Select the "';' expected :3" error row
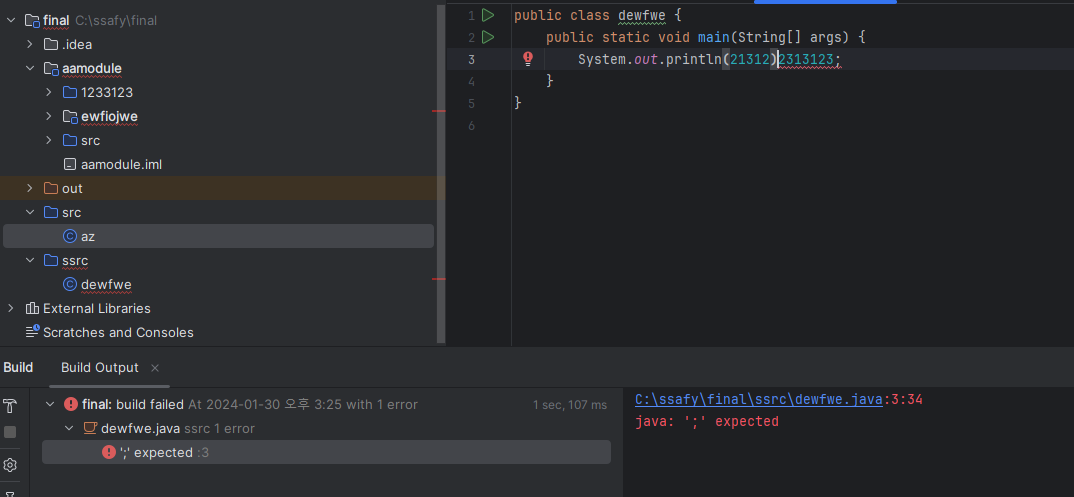The width and height of the screenshot is (1074, 497). tap(327, 452)
